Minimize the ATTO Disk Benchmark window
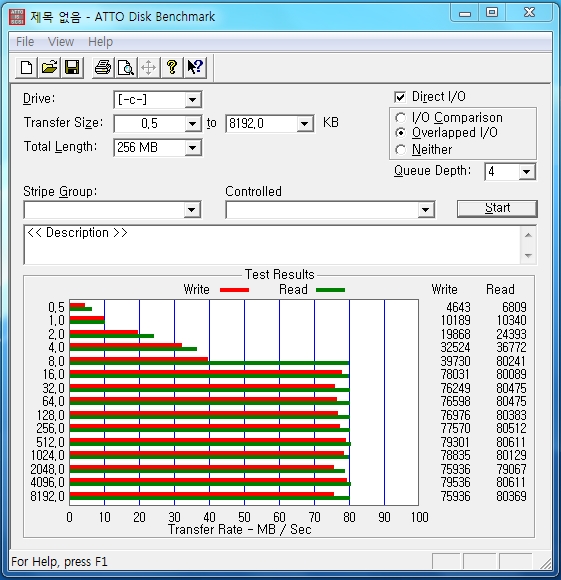This screenshot has height=580, width=561. click(465, 13)
